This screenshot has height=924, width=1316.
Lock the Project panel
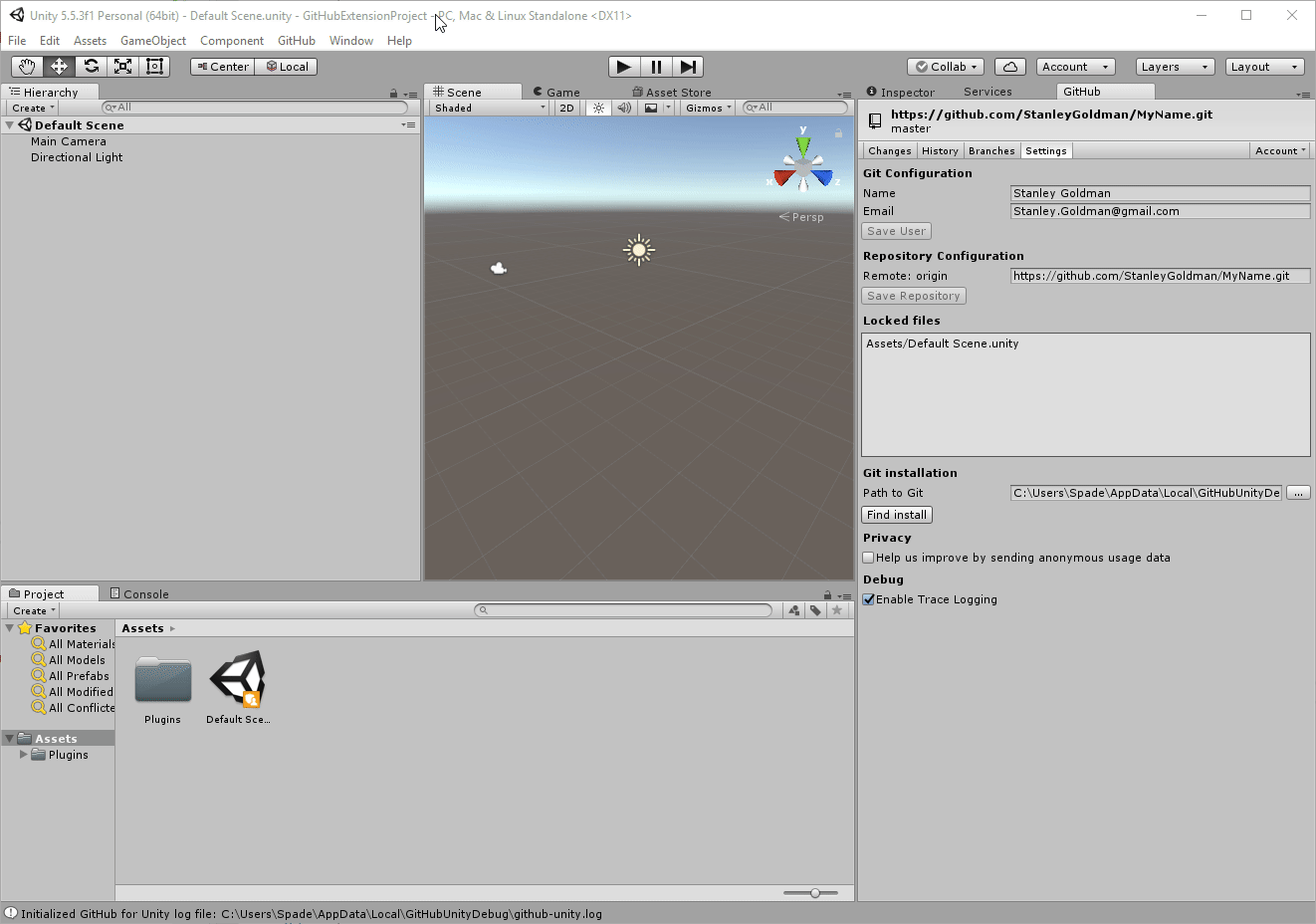pyautogui.click(x=827, y=595)
